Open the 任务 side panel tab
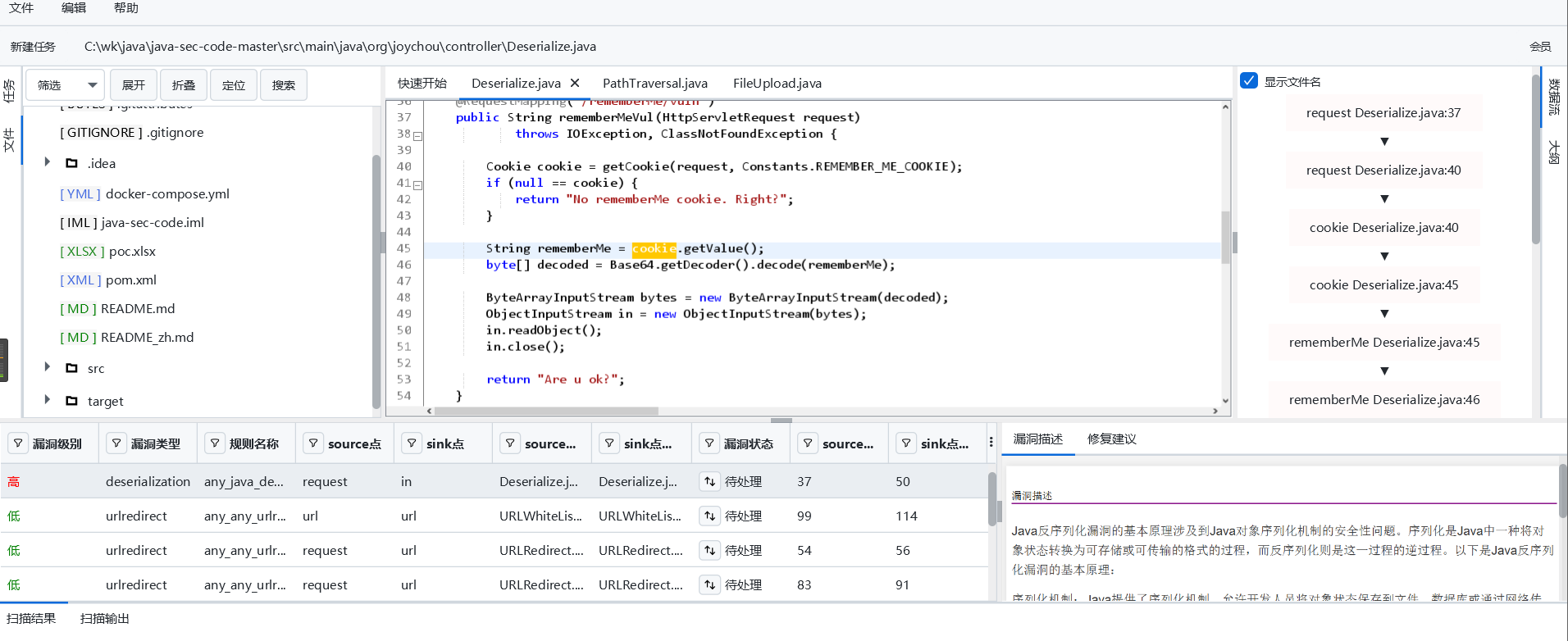1568x641 pixels. click(10, 90)
